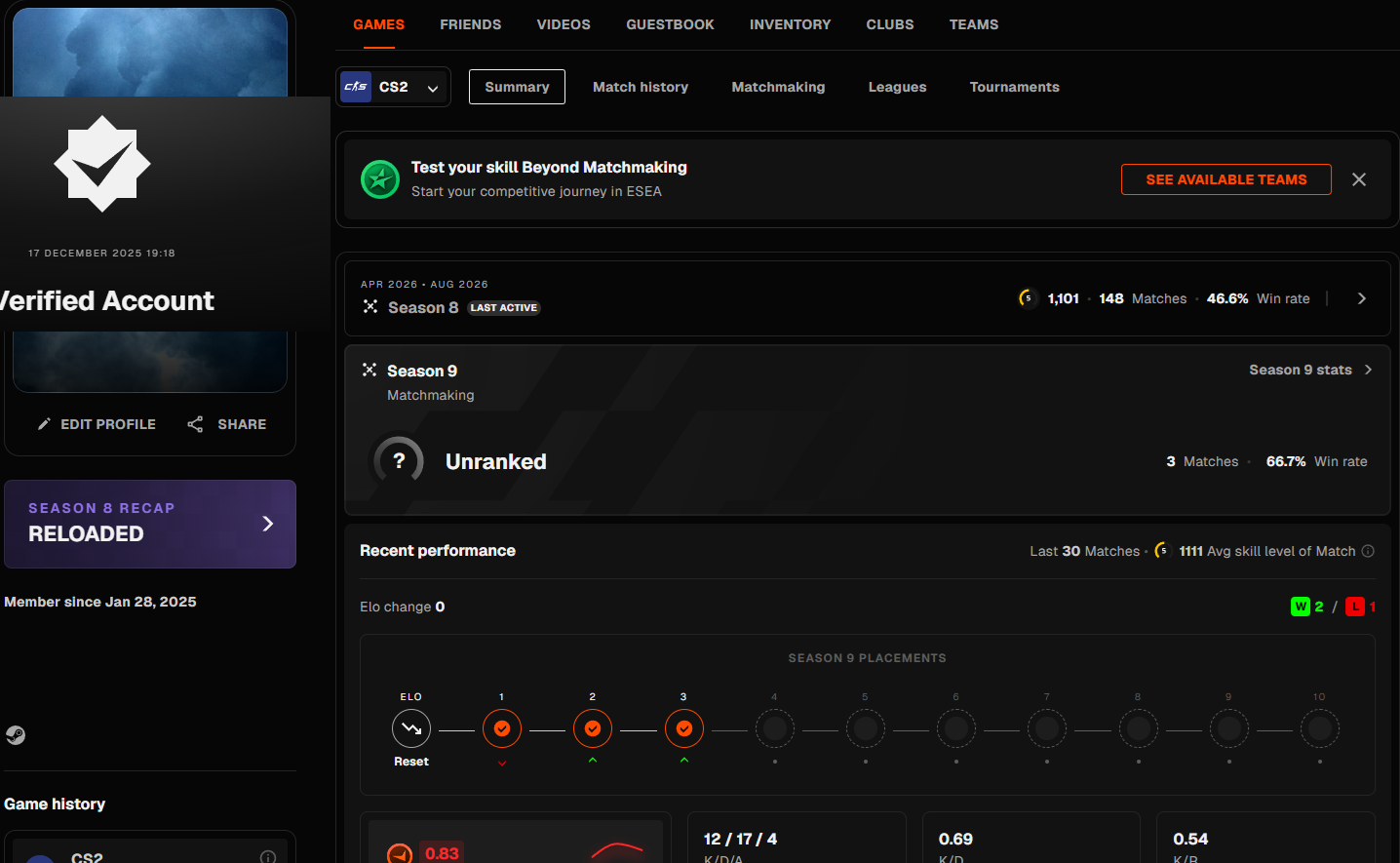
Task: Open Season 9 stats link
Action: [x=1310, y=370]
